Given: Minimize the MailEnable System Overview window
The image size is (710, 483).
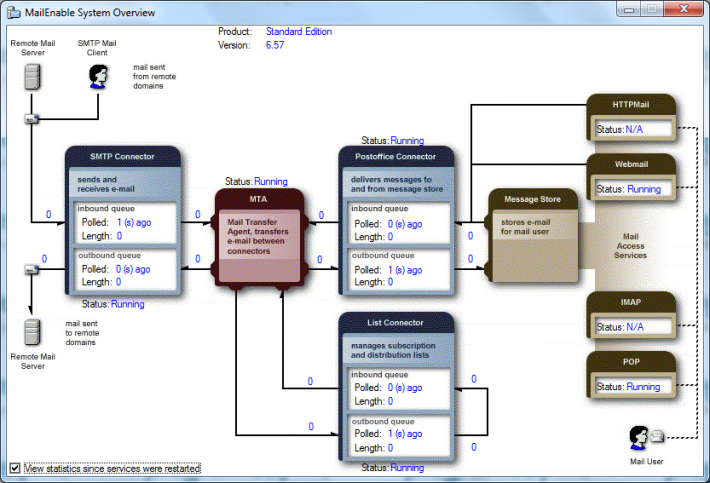Looking at the screenshot, I should click(x=628, y=9).
